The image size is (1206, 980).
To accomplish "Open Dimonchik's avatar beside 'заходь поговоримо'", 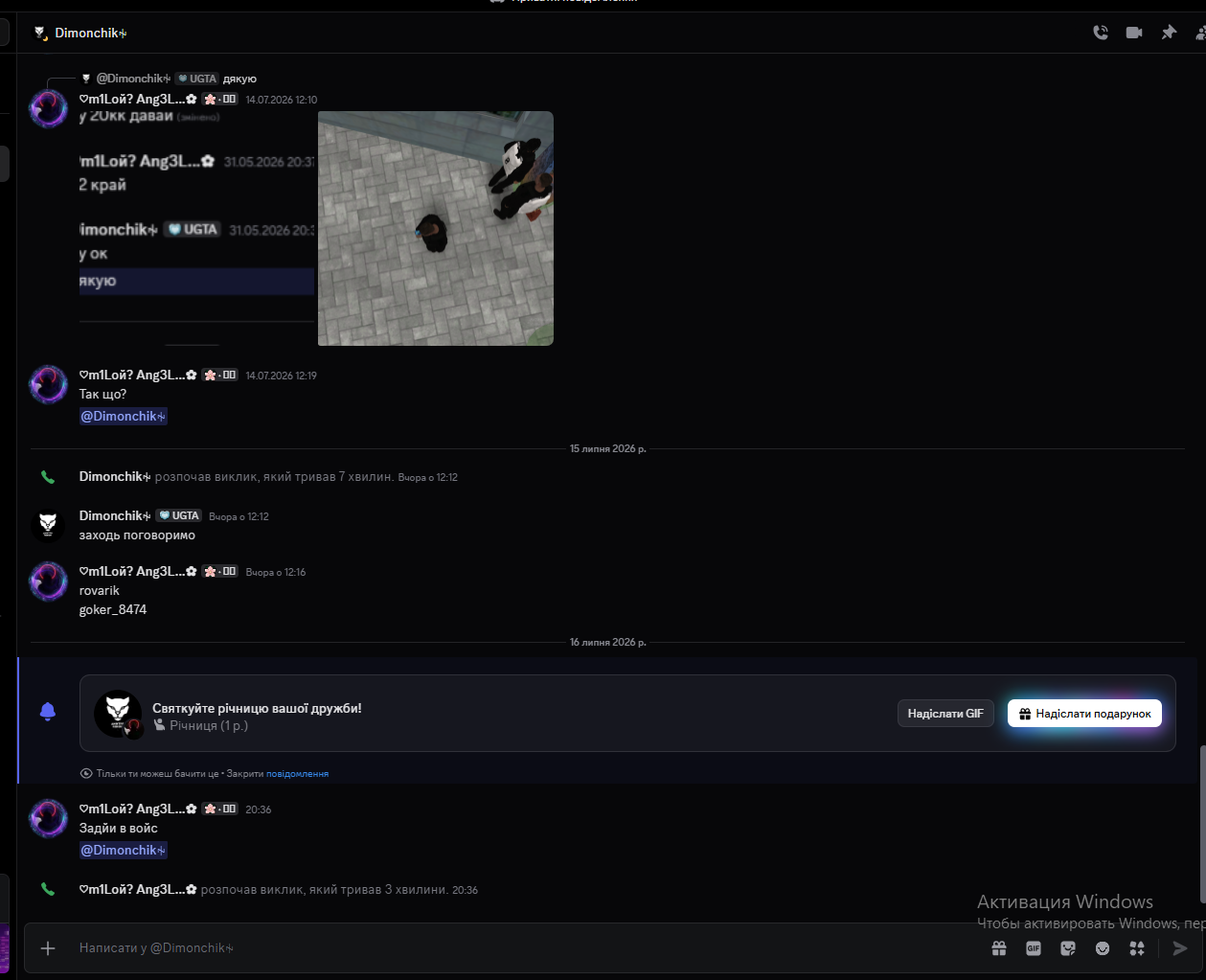I will point(48,525).
